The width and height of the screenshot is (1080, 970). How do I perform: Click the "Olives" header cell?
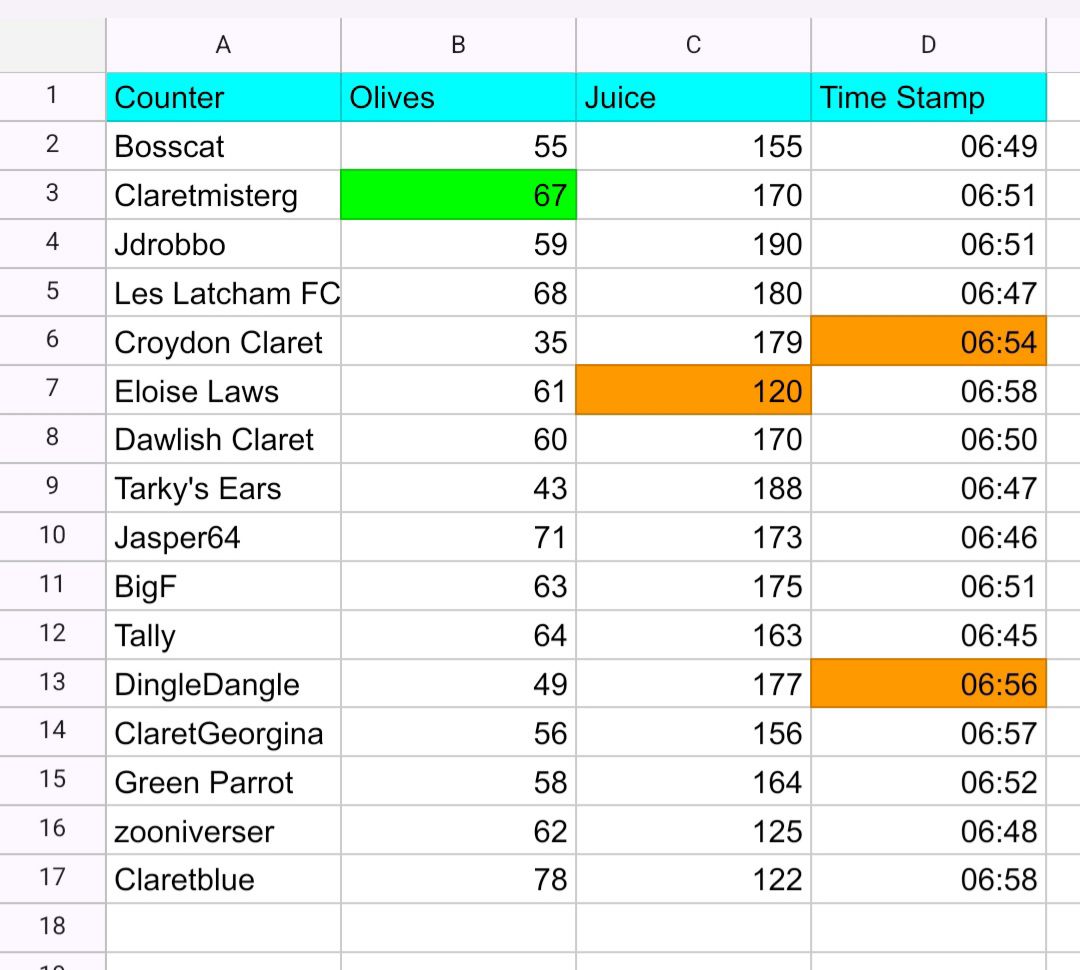pyautogui.click(x=458, y=97)
